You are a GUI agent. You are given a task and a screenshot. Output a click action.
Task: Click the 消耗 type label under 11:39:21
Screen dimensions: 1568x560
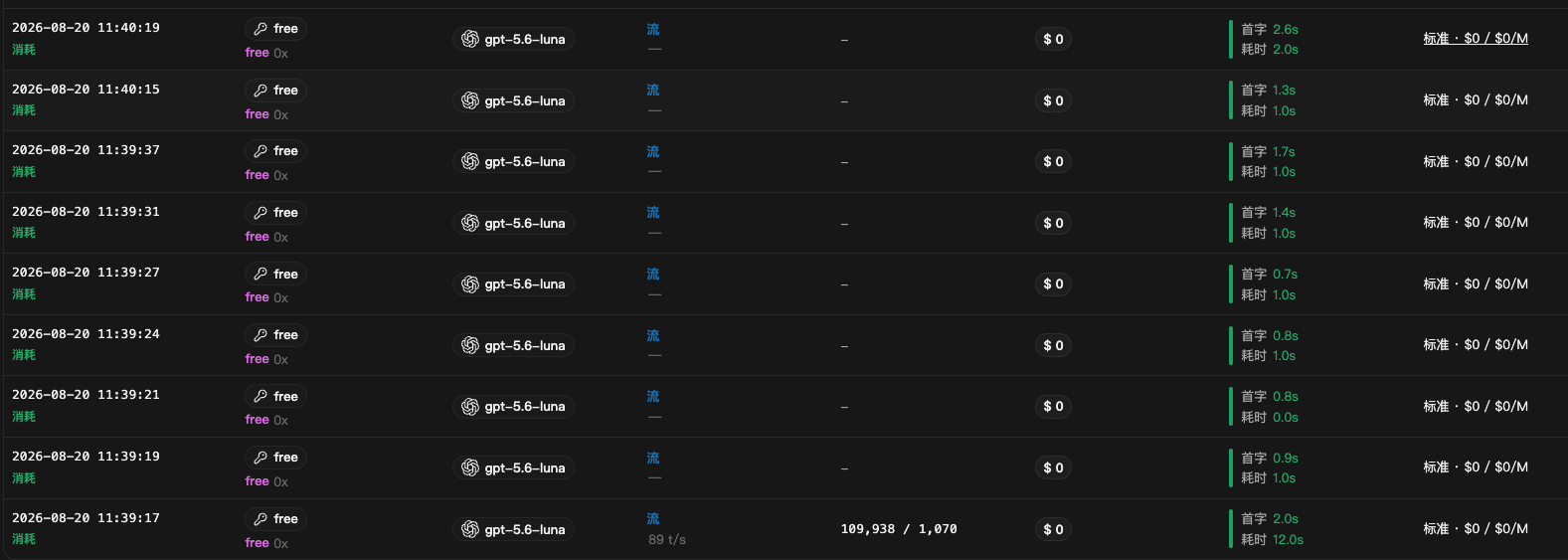24,417
